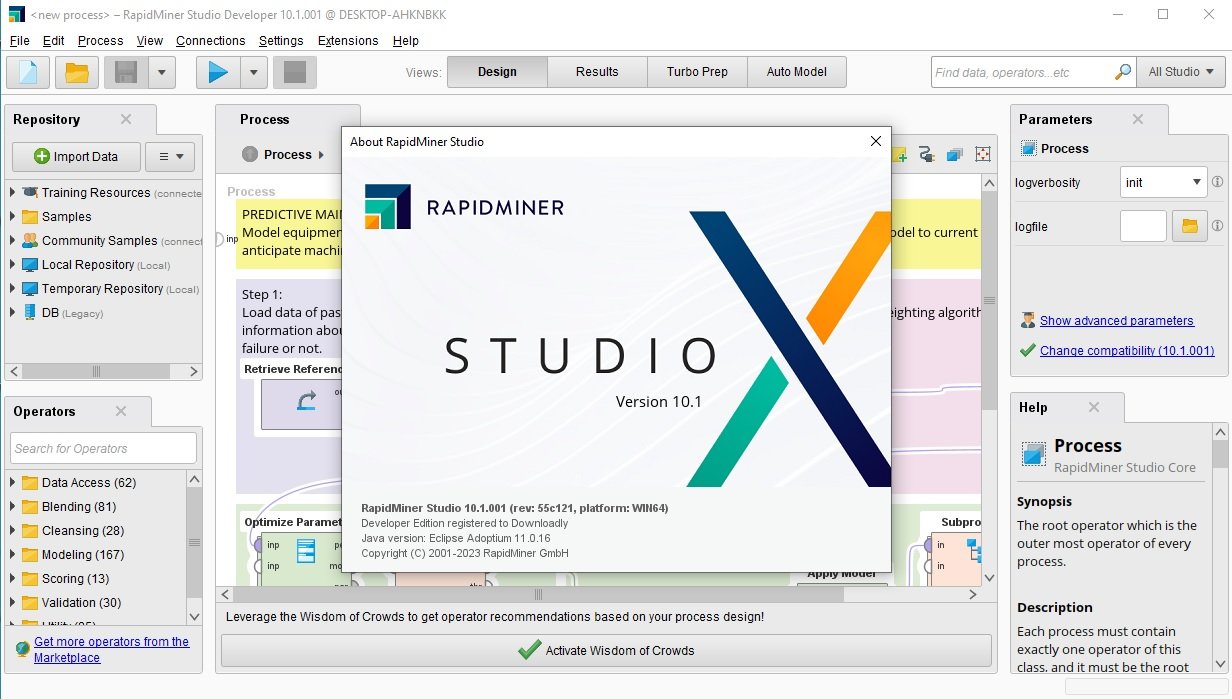Expand the Blending operators group
This screenshot has width=1232, height=699.
(x=12, y=507)
